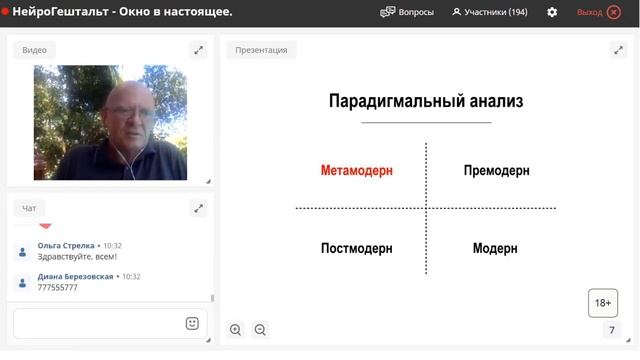Click the red down-pointing chat marker

pyautogui.click(x=45, y=226)
